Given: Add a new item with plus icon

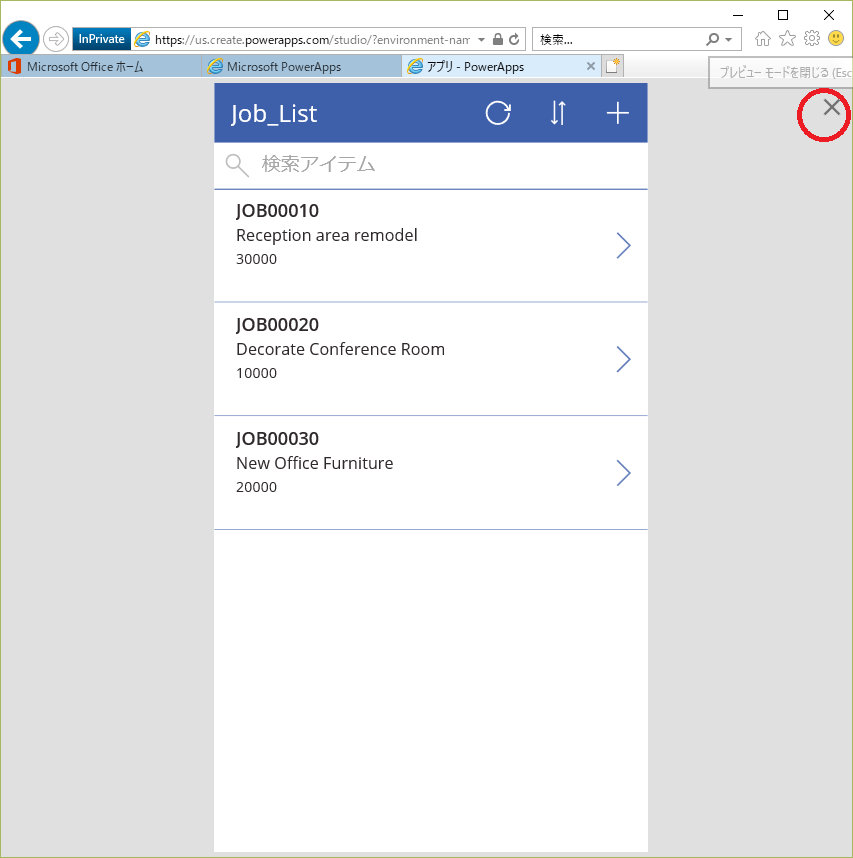Looking at the screenshot, I should [618, 113].
